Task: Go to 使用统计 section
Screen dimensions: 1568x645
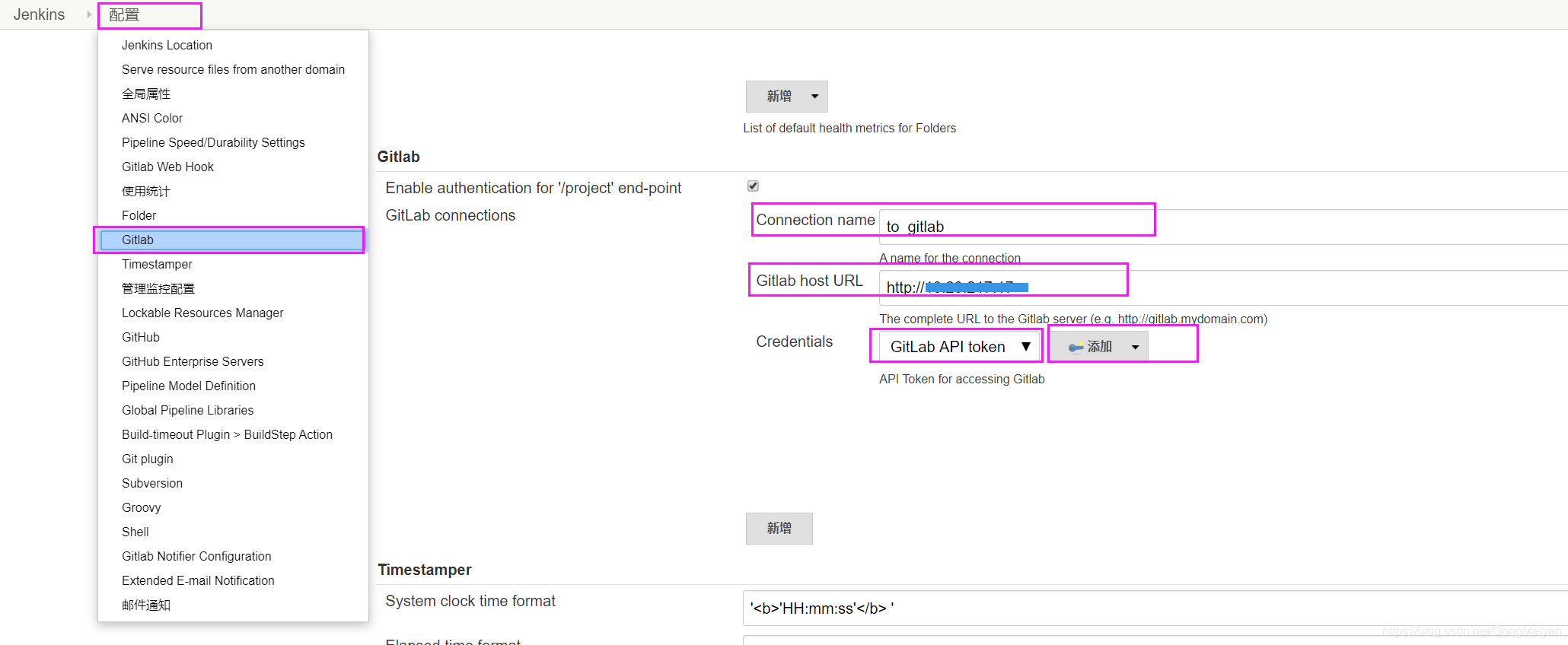Action: point(146,191)
